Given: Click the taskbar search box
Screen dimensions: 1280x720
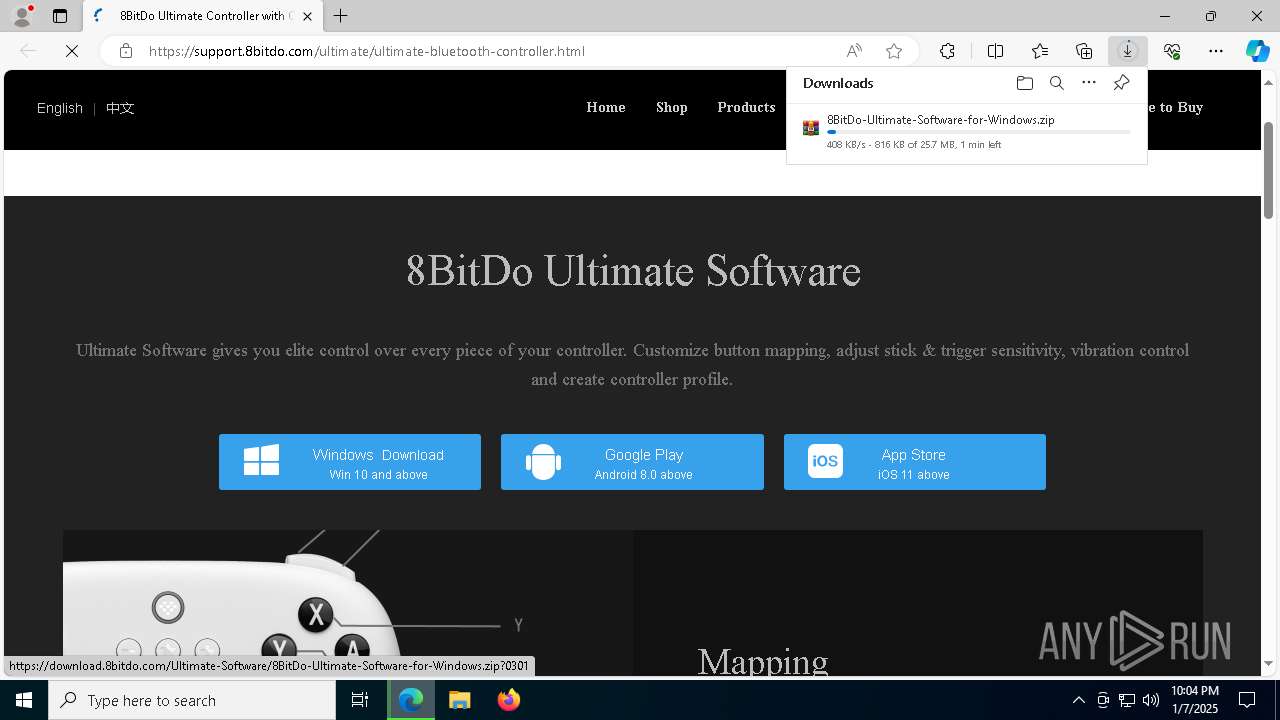Looking at the screenshot, I should click(192, 700).
